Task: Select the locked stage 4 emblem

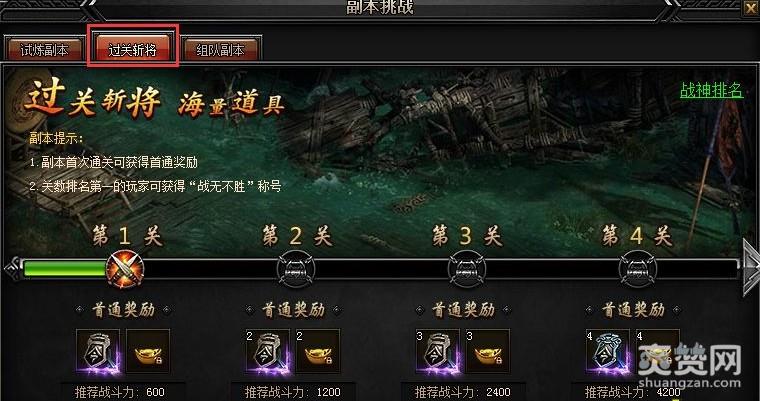Action: (x=637, y=268)
